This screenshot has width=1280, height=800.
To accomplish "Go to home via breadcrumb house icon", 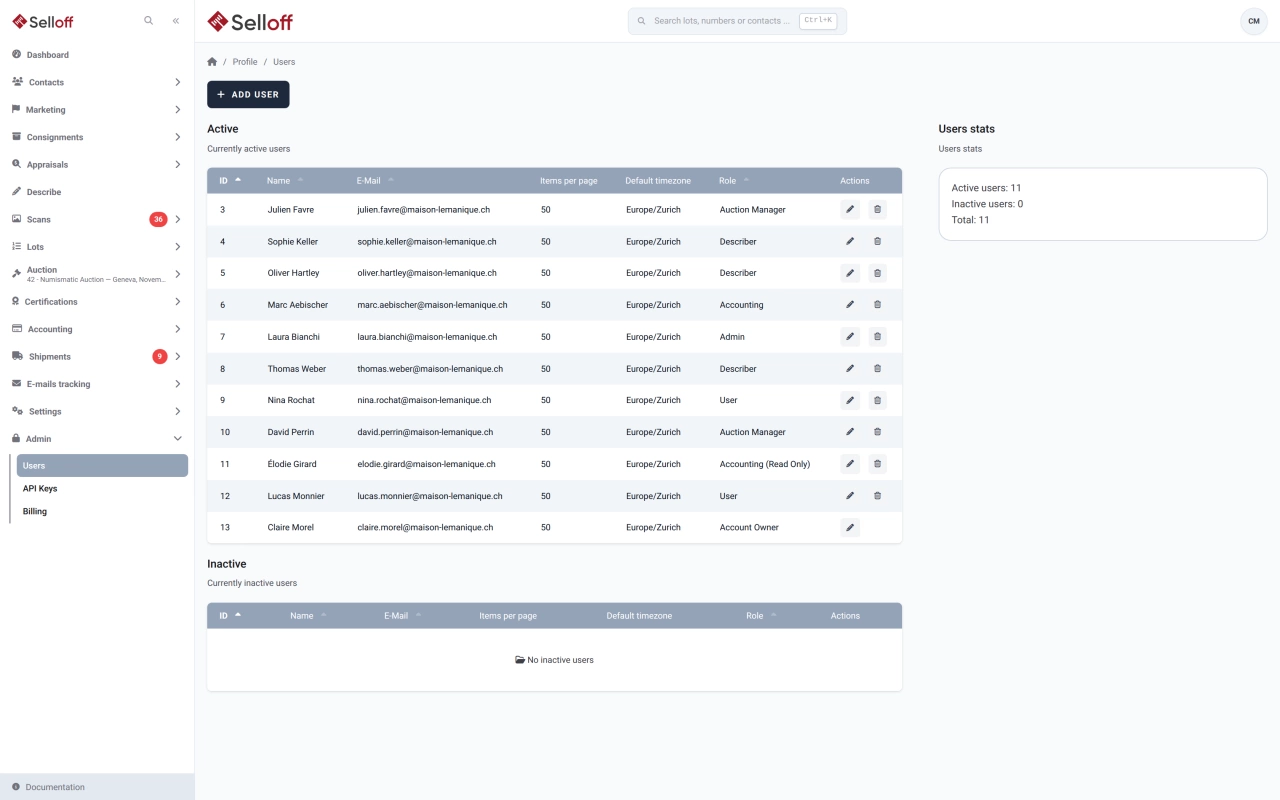I will click(212, 62).
